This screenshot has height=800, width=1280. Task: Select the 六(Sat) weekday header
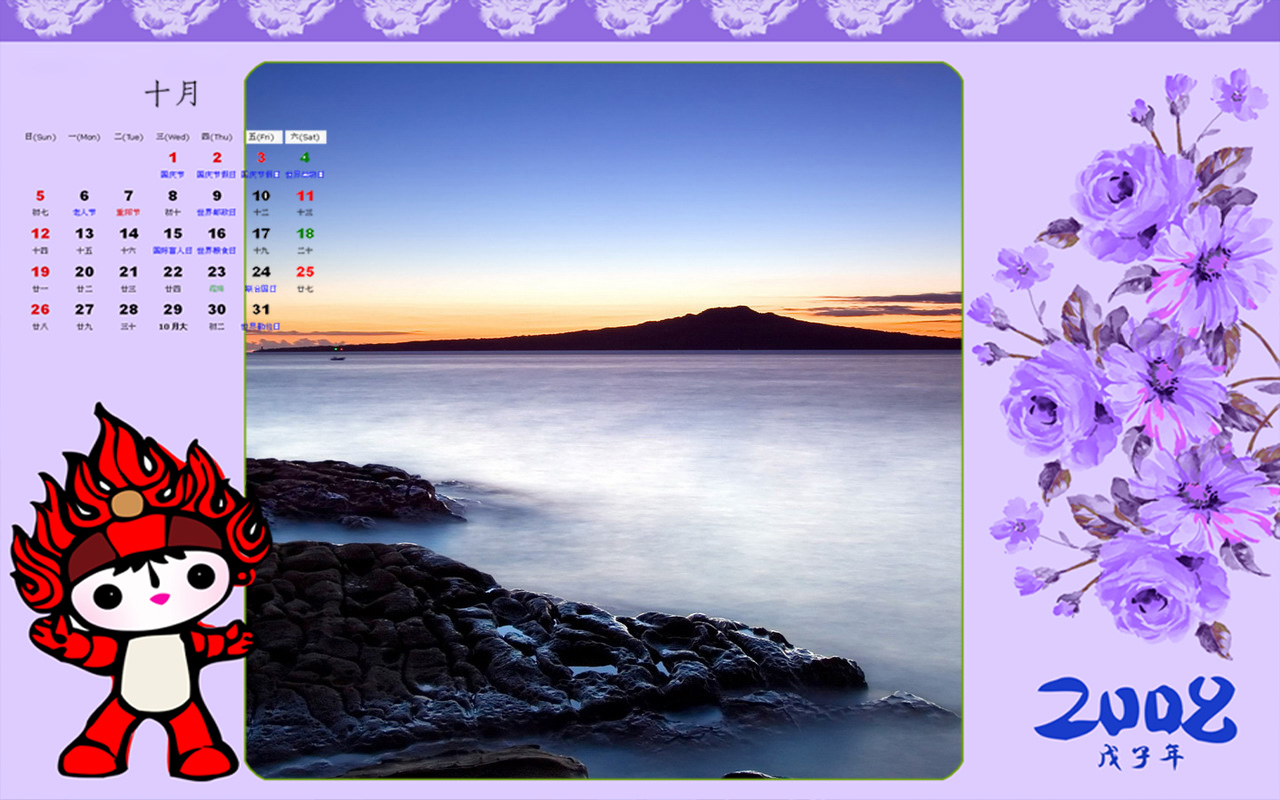coord(305,137)
